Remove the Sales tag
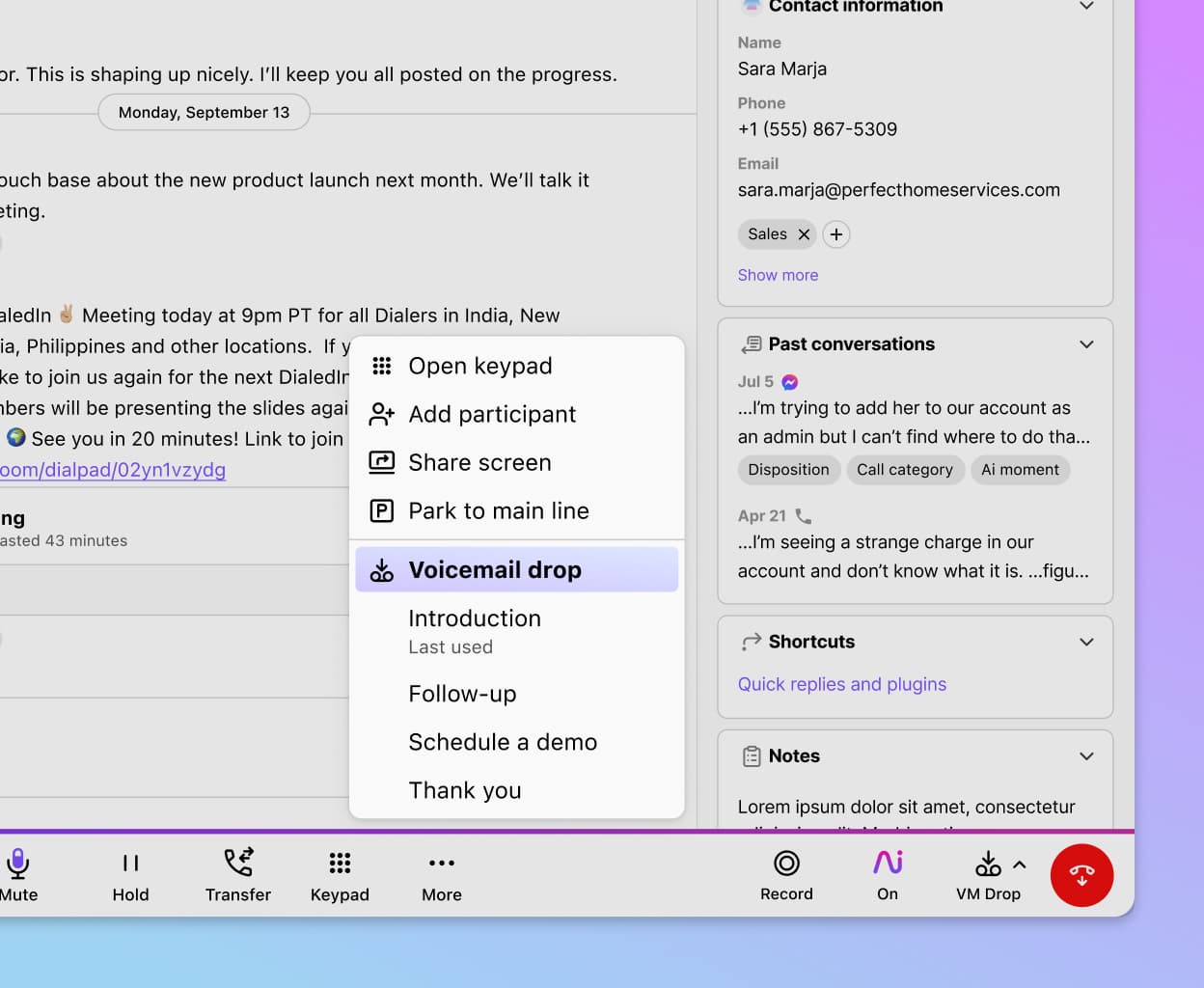This screenshot has width=1204, height=988. [804, 234]
